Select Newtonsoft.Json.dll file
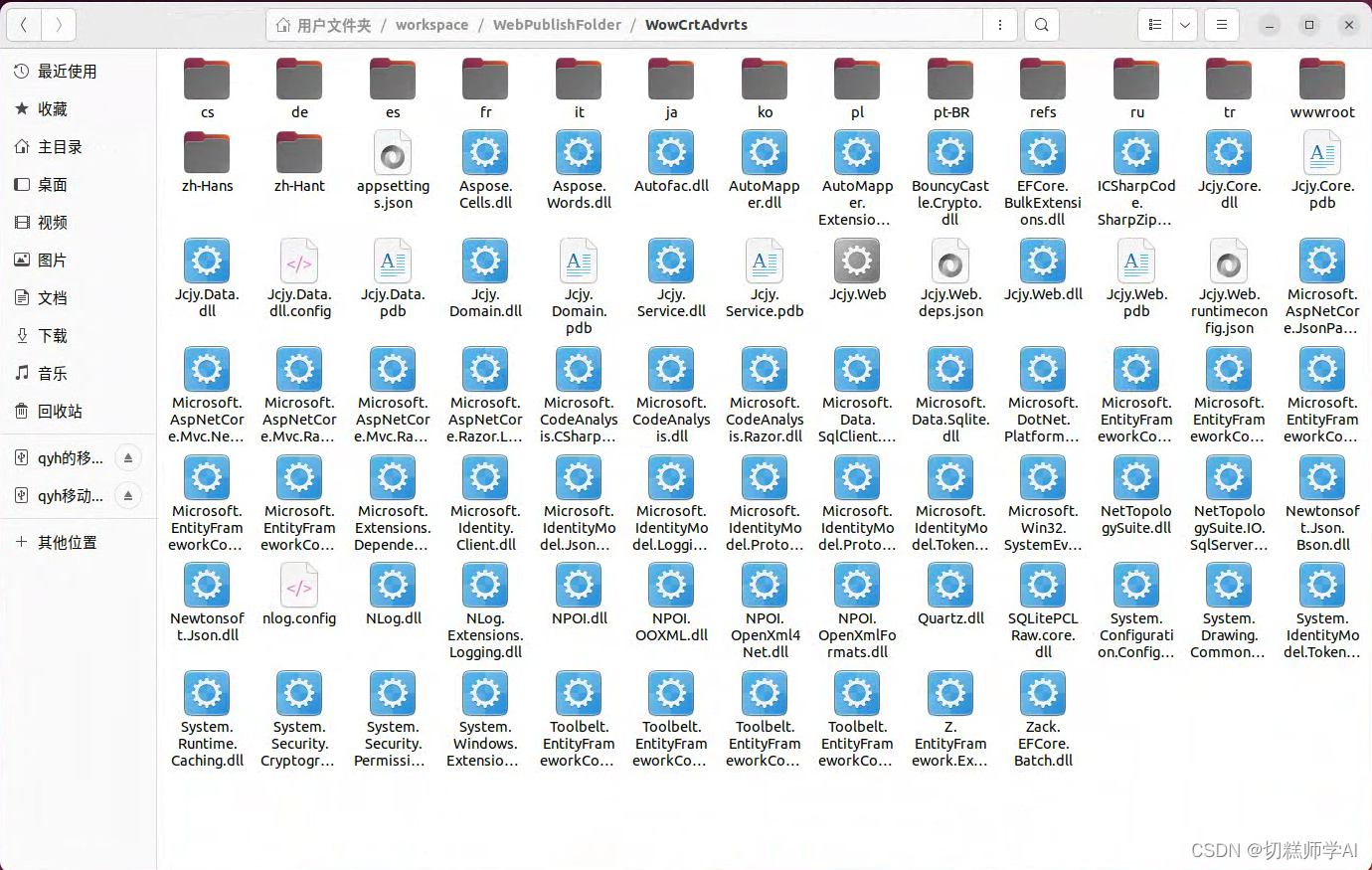Image resolution: width=1372 pixels, height=870 pixels. [x=207, y=604]
